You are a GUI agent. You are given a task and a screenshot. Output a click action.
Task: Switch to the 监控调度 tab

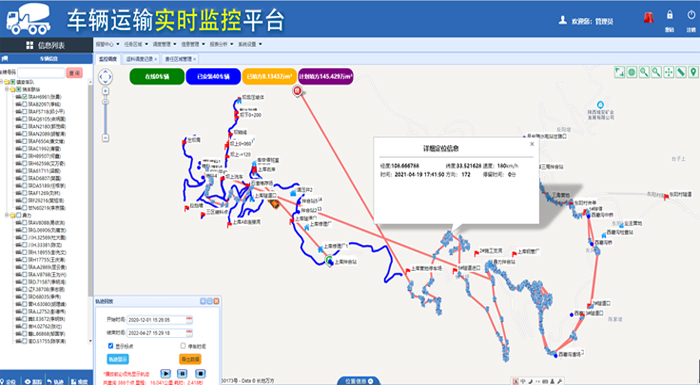(107, 59)
